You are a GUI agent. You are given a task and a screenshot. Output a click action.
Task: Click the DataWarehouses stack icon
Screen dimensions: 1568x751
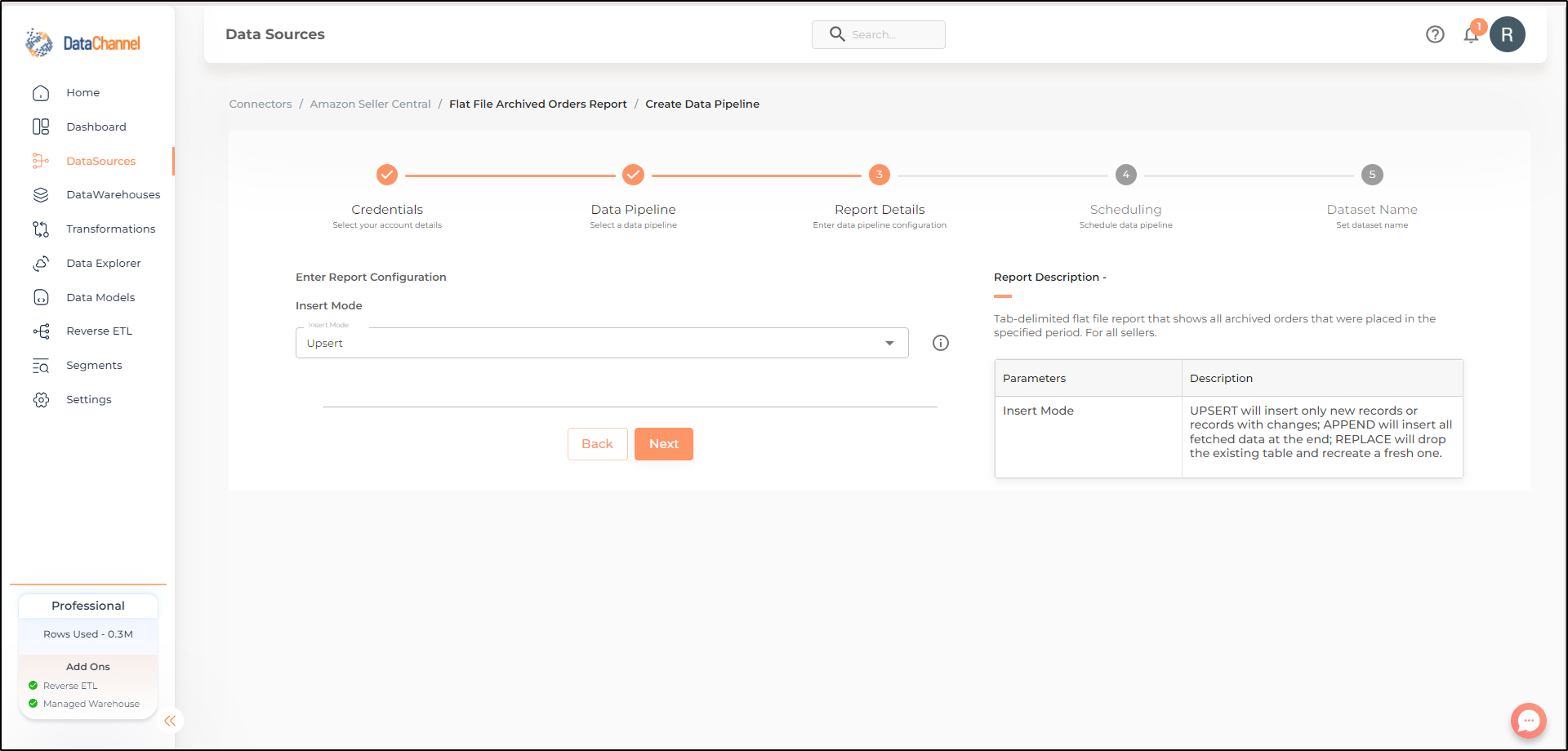[41, 195]
